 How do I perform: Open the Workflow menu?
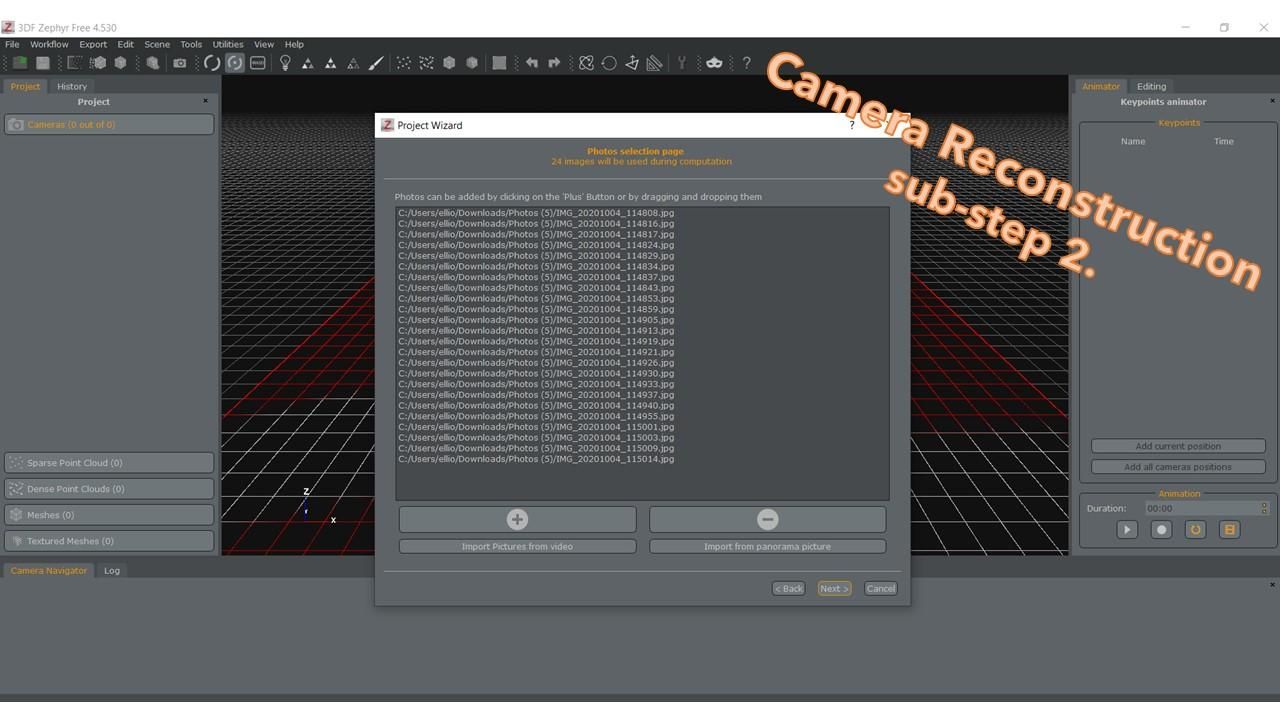tap(48, 44)
